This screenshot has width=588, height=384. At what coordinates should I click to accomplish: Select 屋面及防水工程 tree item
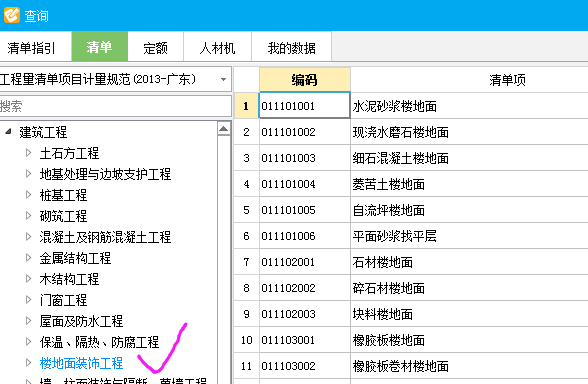coord(81,321)
